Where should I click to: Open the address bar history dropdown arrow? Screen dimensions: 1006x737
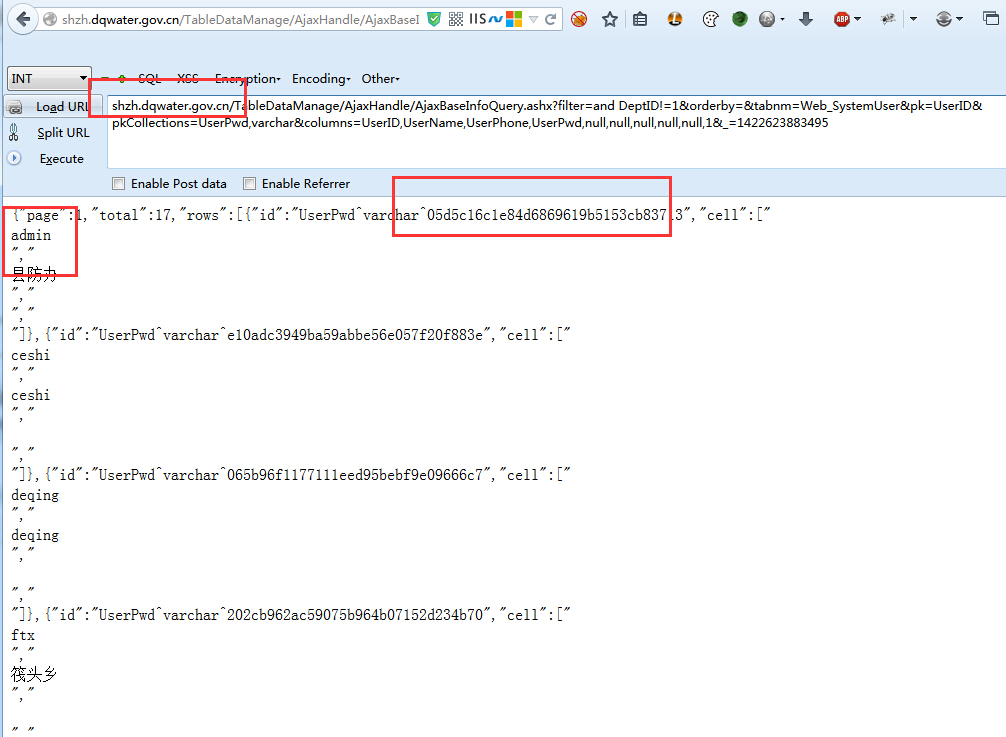[x=533, y=19]
